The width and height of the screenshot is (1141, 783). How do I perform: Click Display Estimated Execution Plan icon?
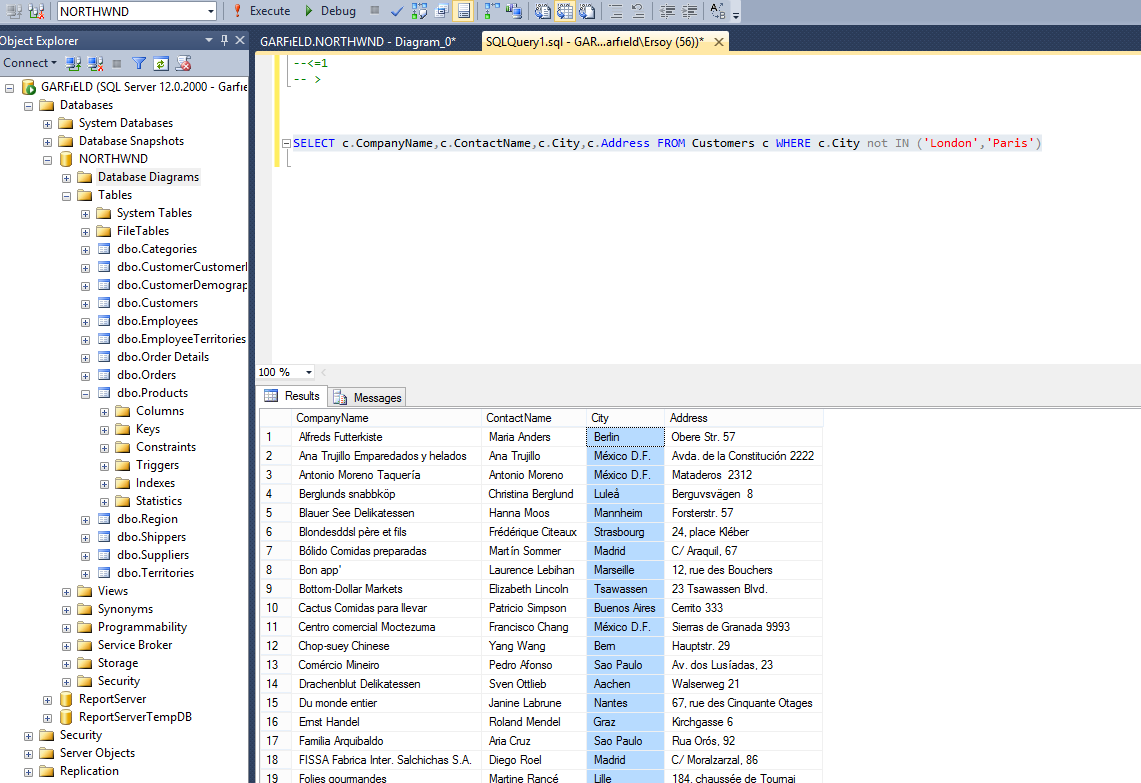[420, 11]
